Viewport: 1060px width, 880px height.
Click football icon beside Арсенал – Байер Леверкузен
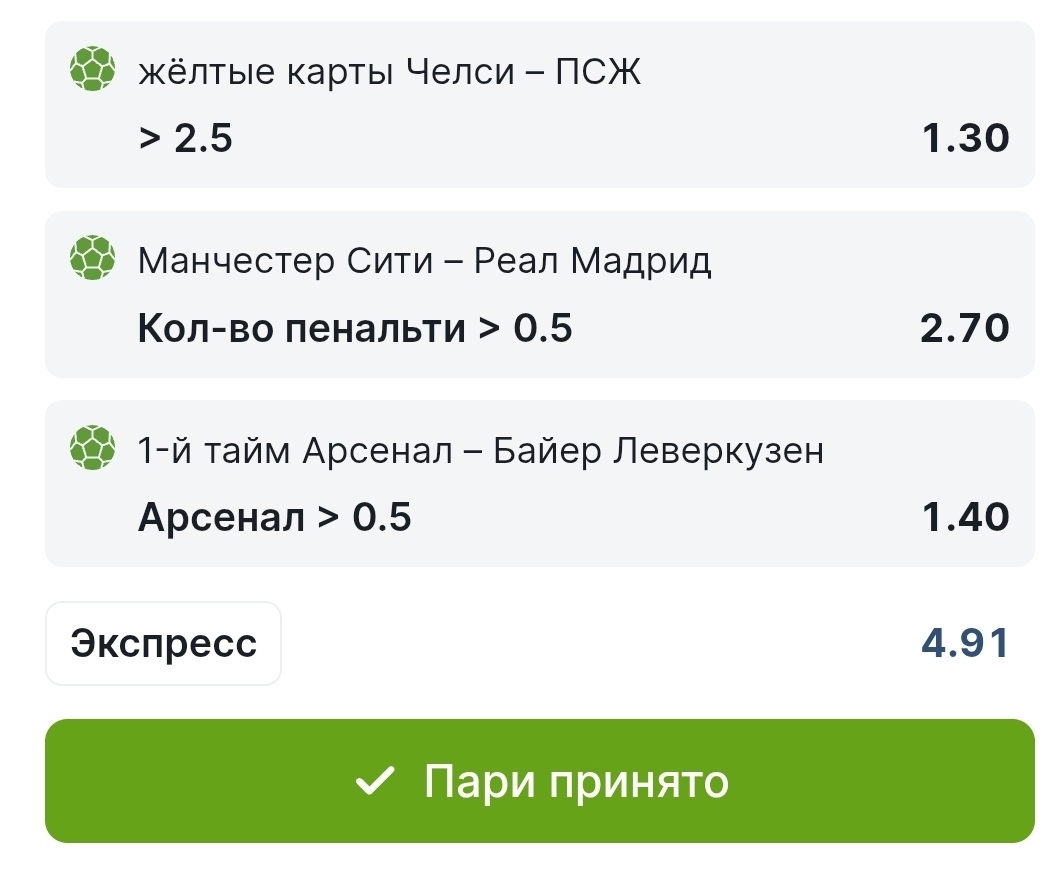point(92,450)
